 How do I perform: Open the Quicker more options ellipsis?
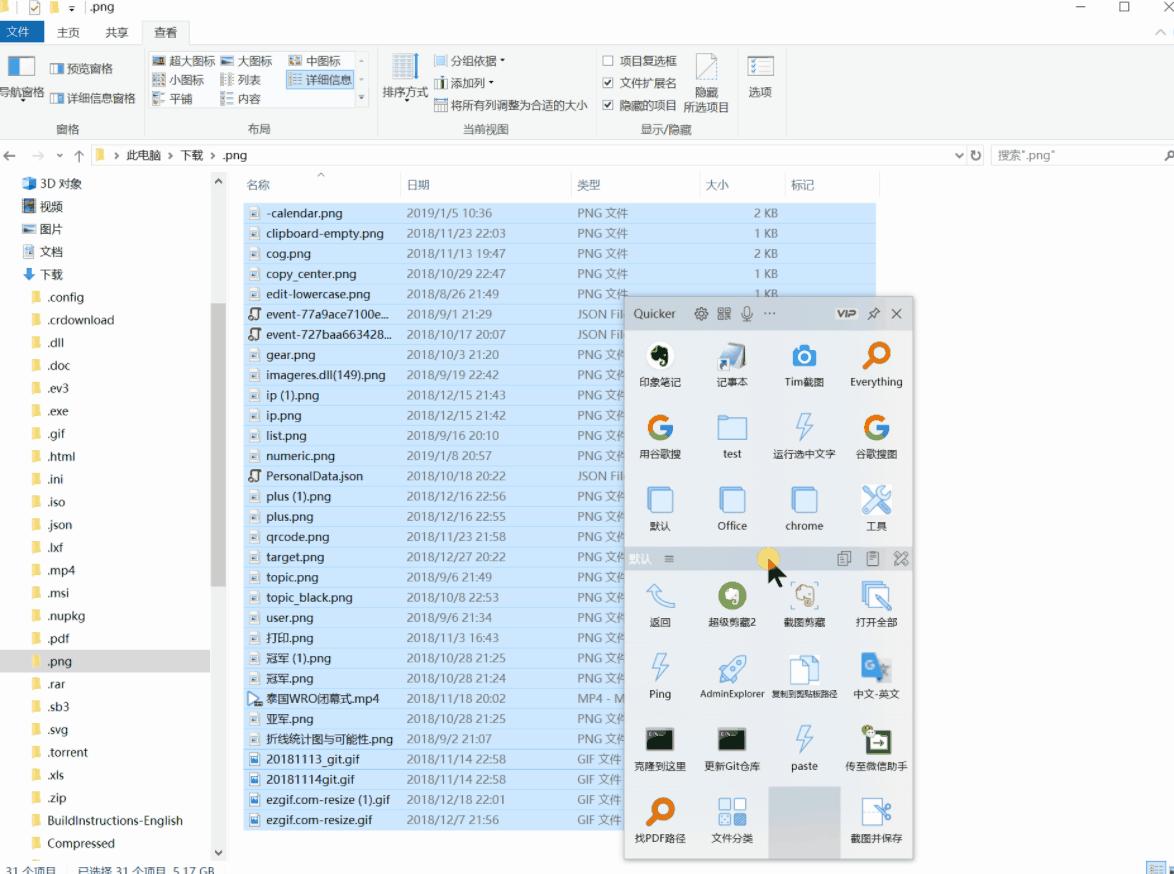pos(770,314)
